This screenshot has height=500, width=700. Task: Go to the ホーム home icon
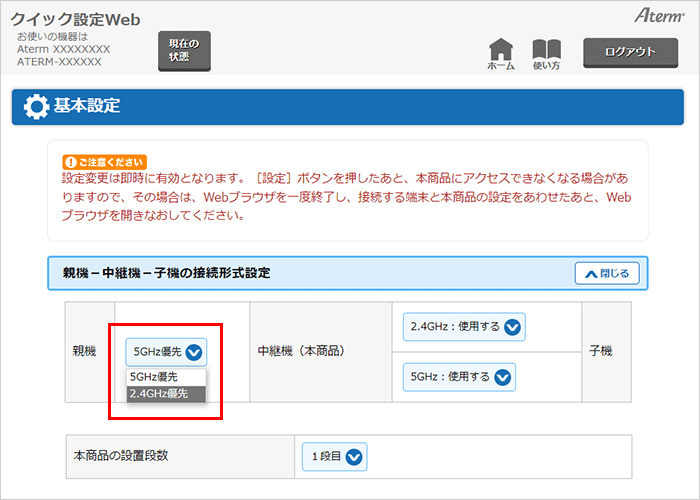point(501,54)
